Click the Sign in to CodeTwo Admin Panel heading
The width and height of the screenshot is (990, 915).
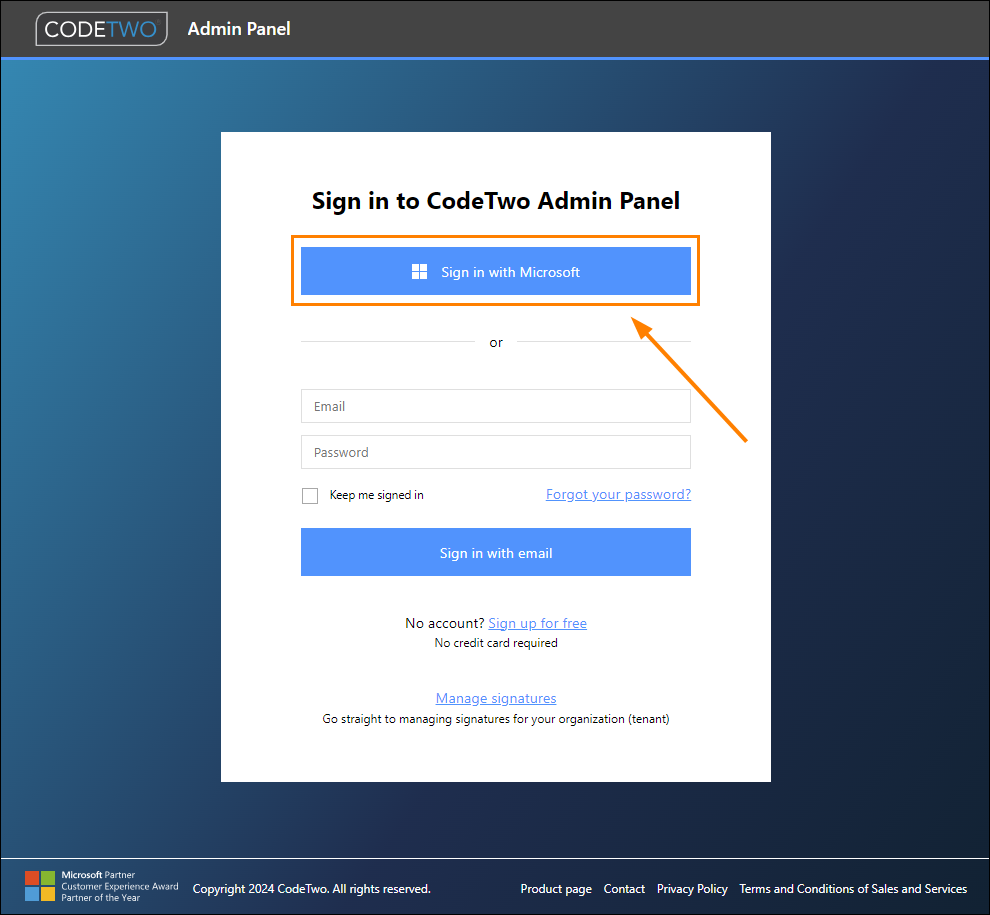[496, 201]
